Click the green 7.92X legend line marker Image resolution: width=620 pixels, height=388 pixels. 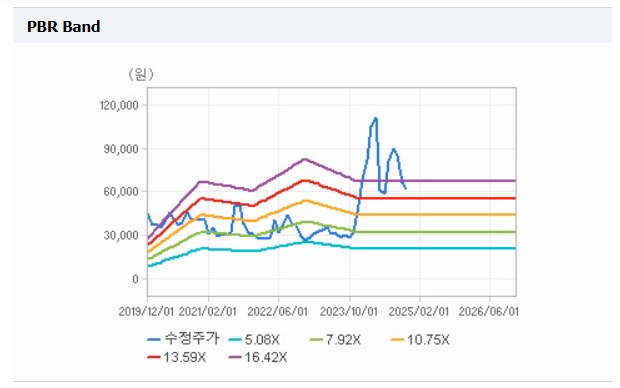click(316, 340)
